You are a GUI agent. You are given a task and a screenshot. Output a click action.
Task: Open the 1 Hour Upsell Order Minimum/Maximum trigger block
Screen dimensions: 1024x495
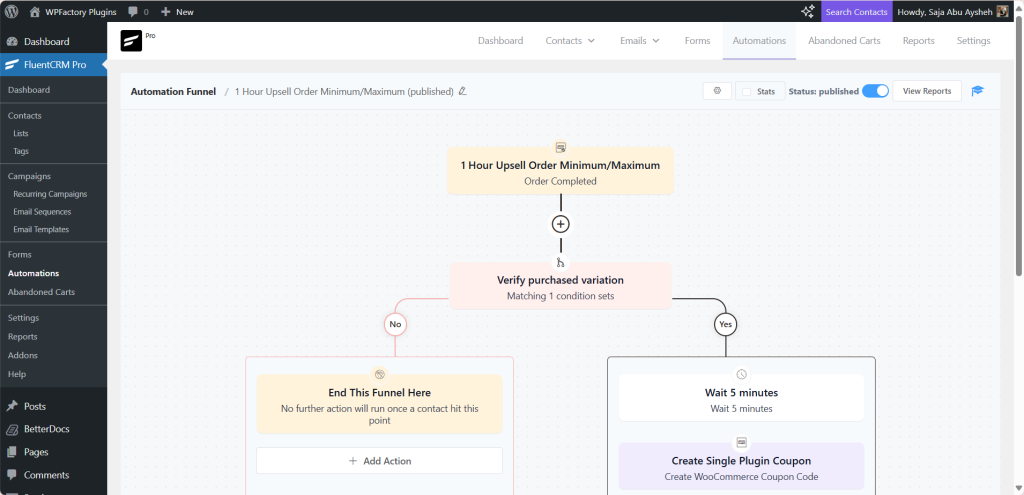(560, 171)
